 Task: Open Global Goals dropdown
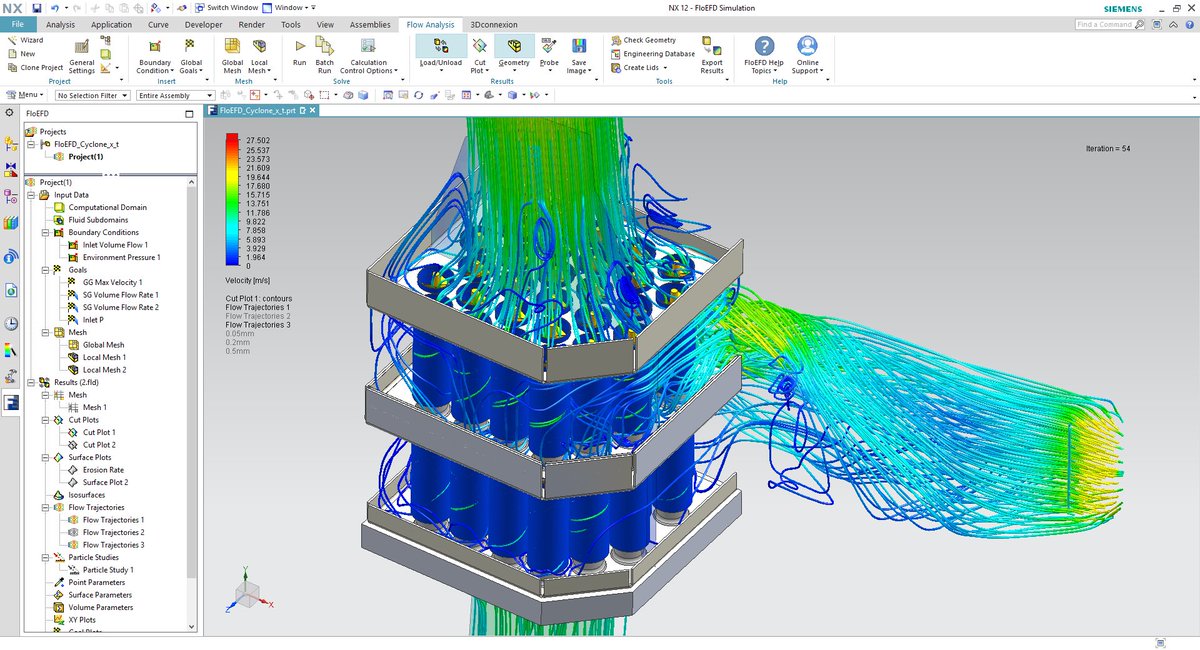point(191,56)
